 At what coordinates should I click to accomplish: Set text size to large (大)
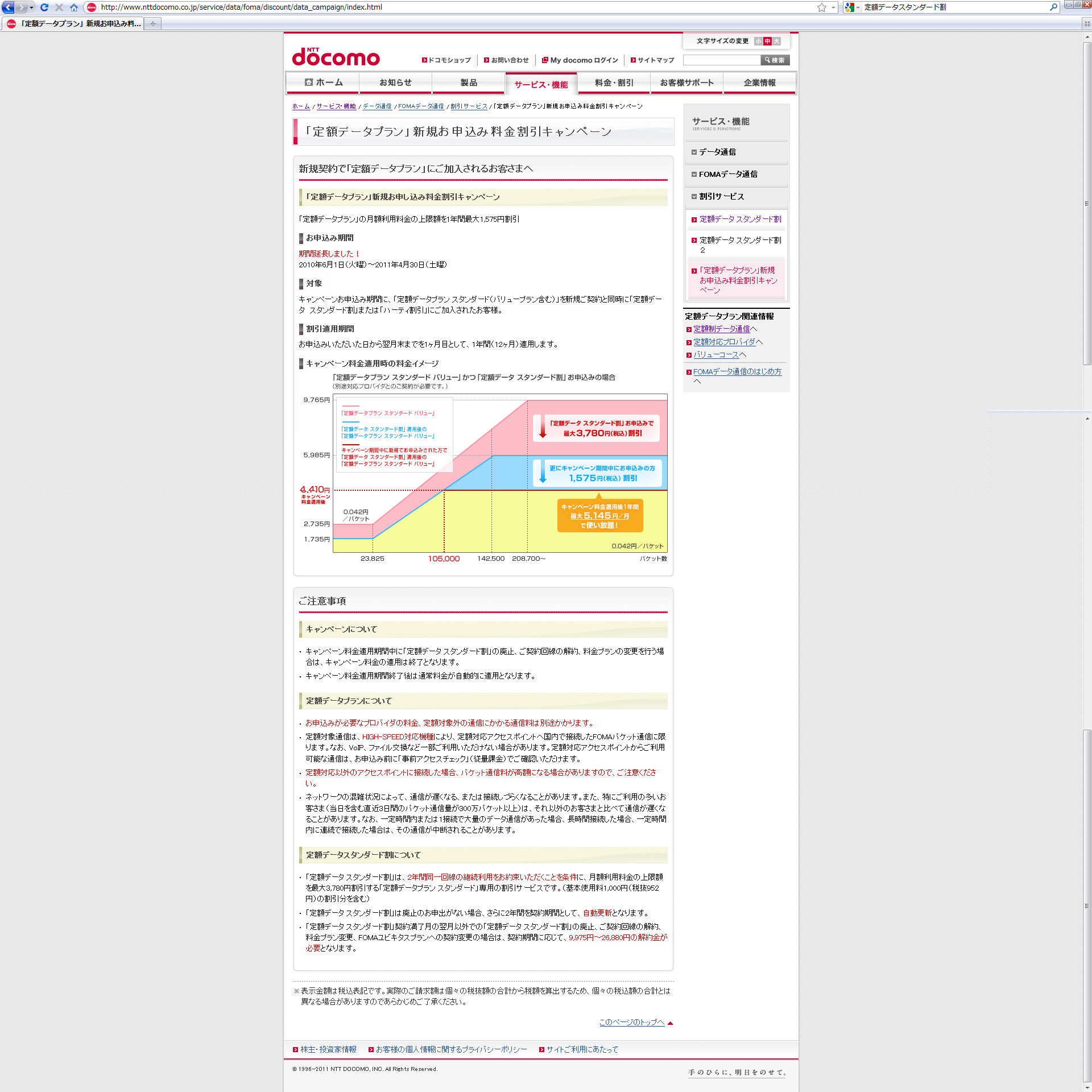[776, 41]
